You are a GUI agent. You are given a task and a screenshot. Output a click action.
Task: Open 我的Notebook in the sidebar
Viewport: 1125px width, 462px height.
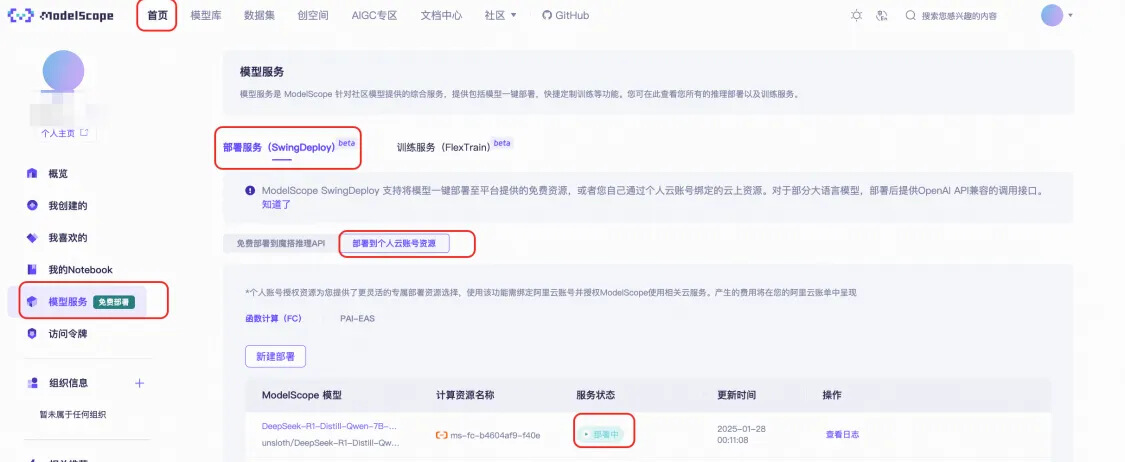pyautogui.click(x=80, y=270)
